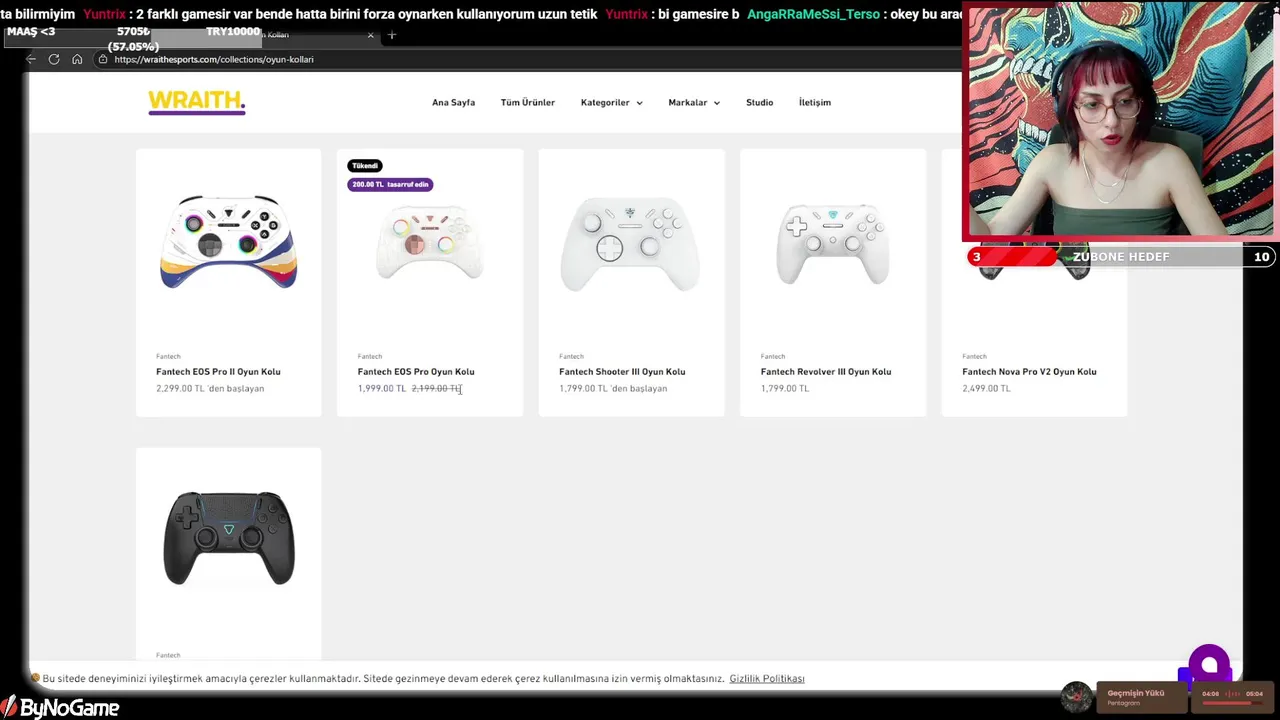Open the purple chat bubble widget

click(x=1209, y=665)
